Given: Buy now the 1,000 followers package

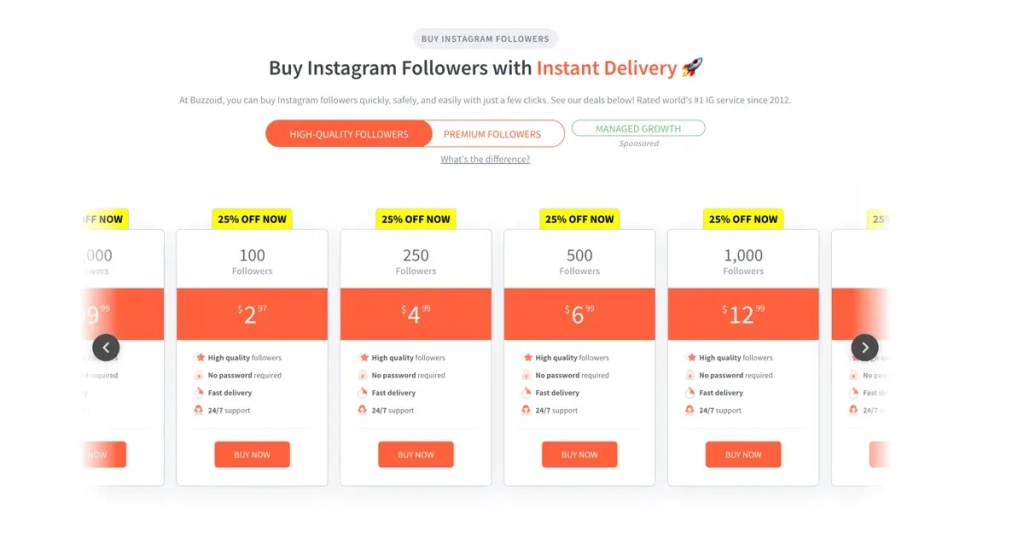Looking at the screenshot, I should tap(743, 454).
